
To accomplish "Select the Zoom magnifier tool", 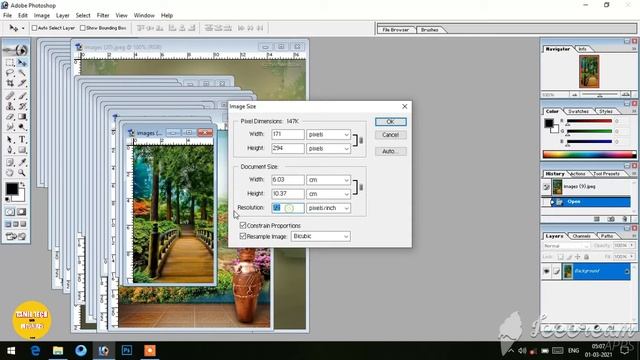I will pos(22,173).
